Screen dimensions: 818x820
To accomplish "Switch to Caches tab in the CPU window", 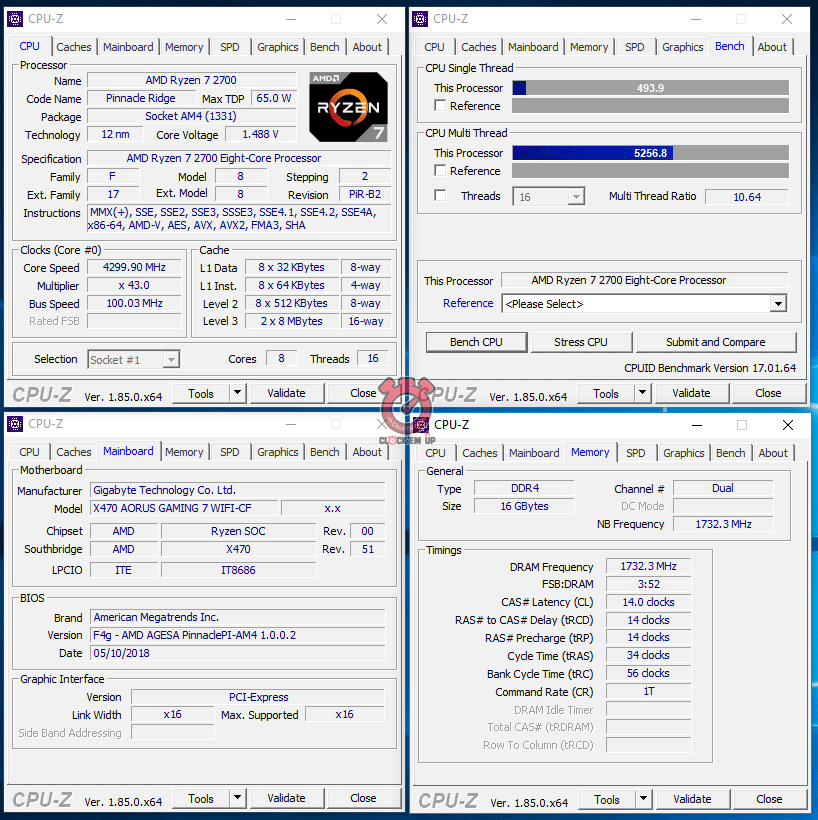I will tap(74, 47).
